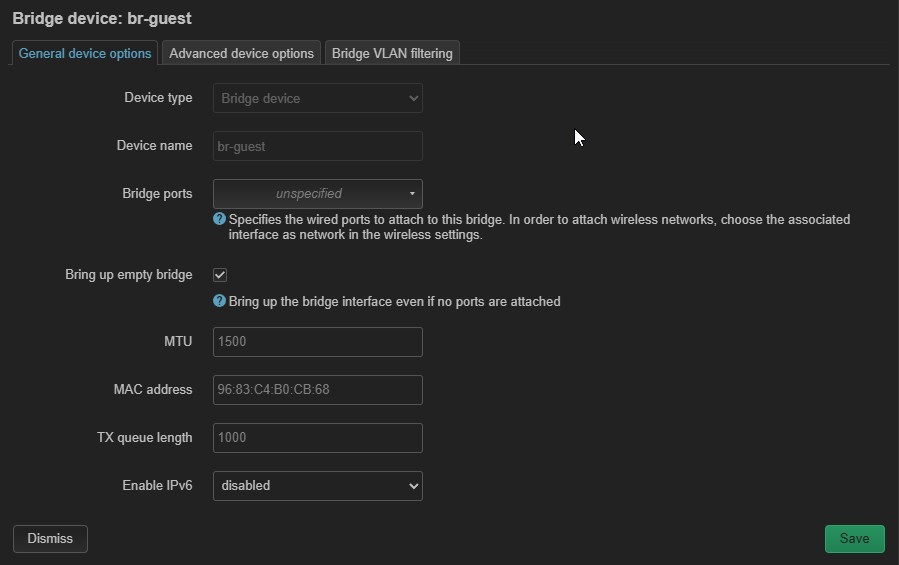Click the MAC address label
Viewport: 899px width, 565px height.
pyautogui.click(x=153, y=390)
